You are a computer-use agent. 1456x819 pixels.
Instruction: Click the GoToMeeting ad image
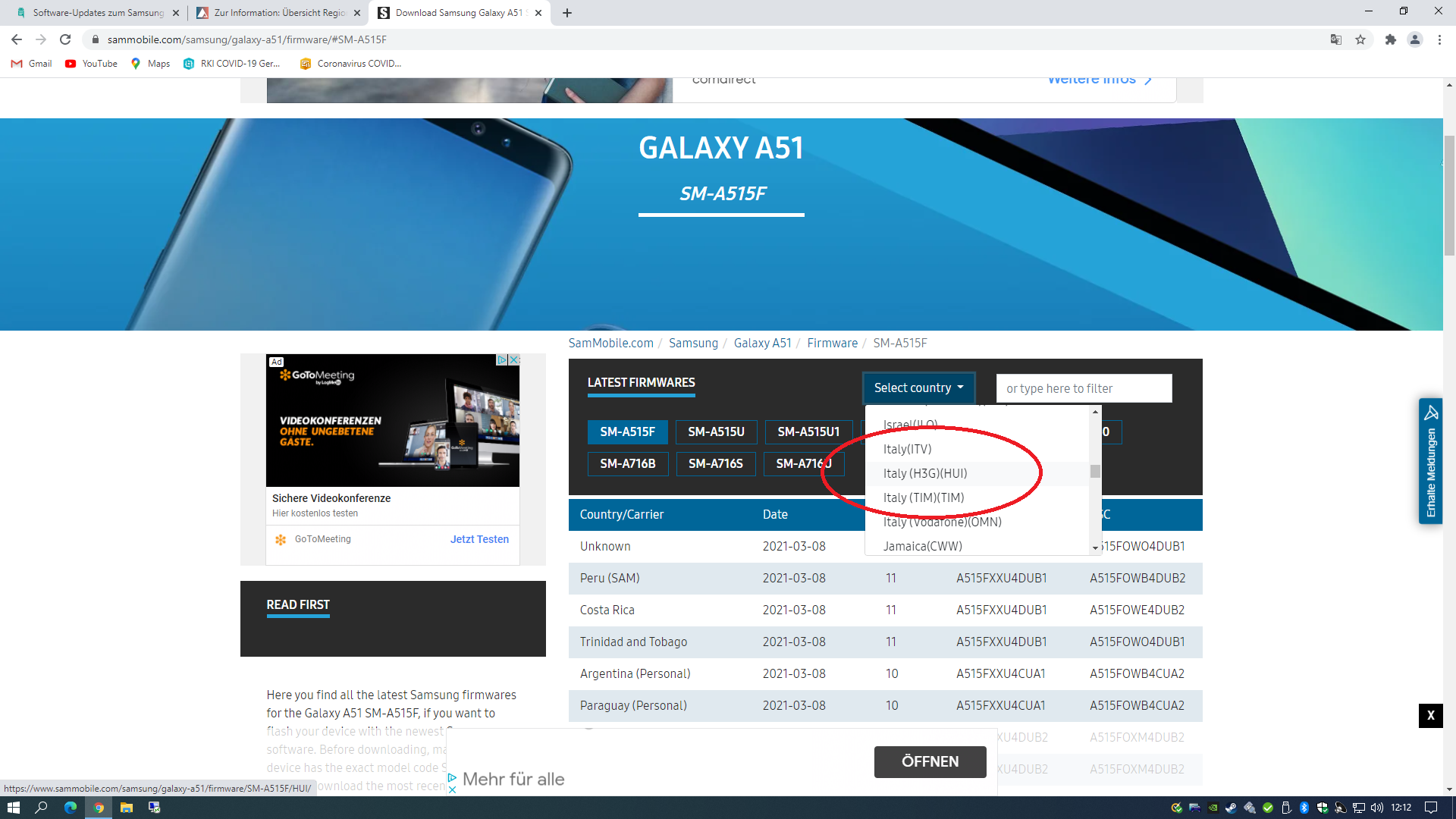click(392, 421)
